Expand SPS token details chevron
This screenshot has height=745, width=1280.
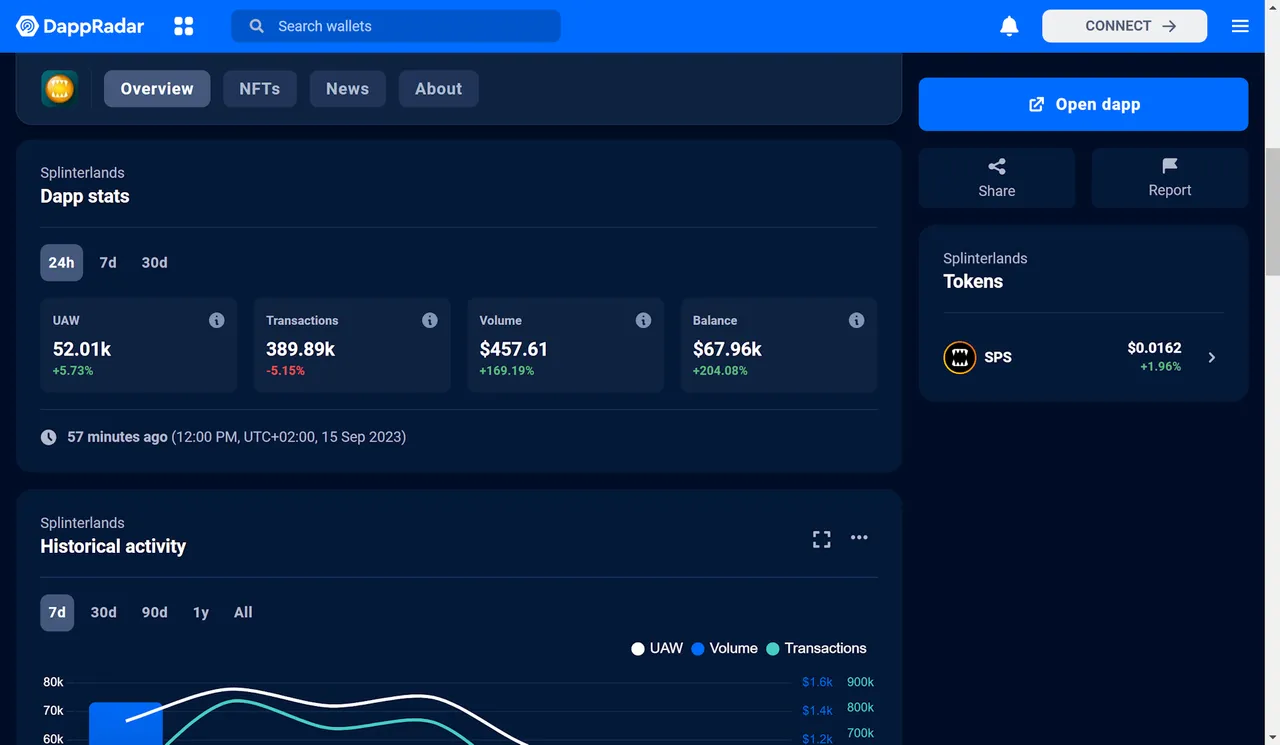pos(1212,357)
